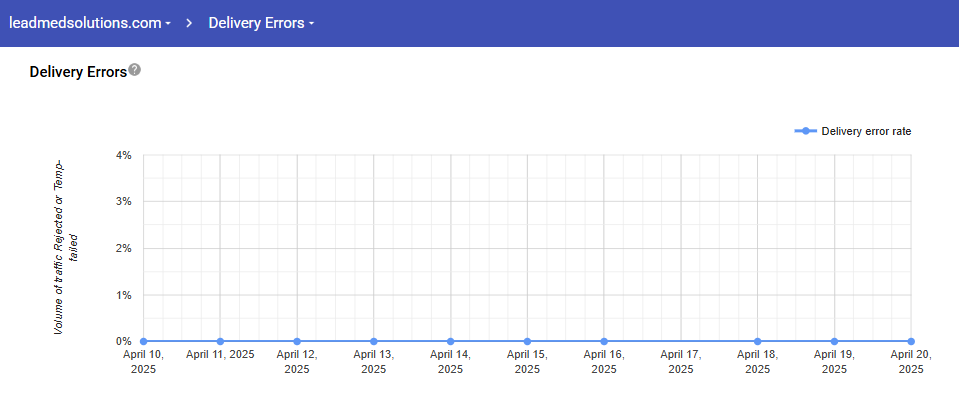Screen dimensions: 959x402
Task: Click the data point for April 12, 2025
Action: tap(297, 341)
